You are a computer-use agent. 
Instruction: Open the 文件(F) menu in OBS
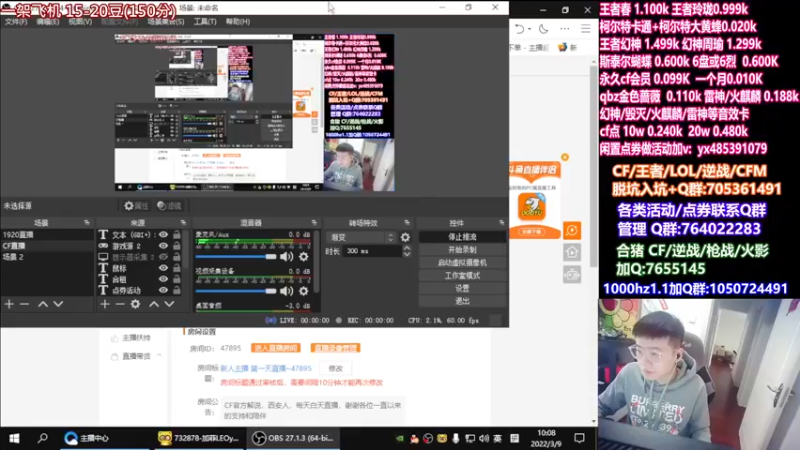tap(16, 22)
